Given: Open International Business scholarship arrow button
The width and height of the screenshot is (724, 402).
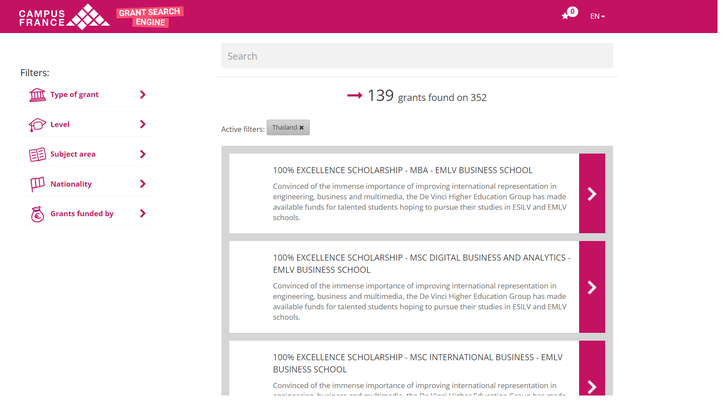Looking at the screenshot, I should point(592,368).
